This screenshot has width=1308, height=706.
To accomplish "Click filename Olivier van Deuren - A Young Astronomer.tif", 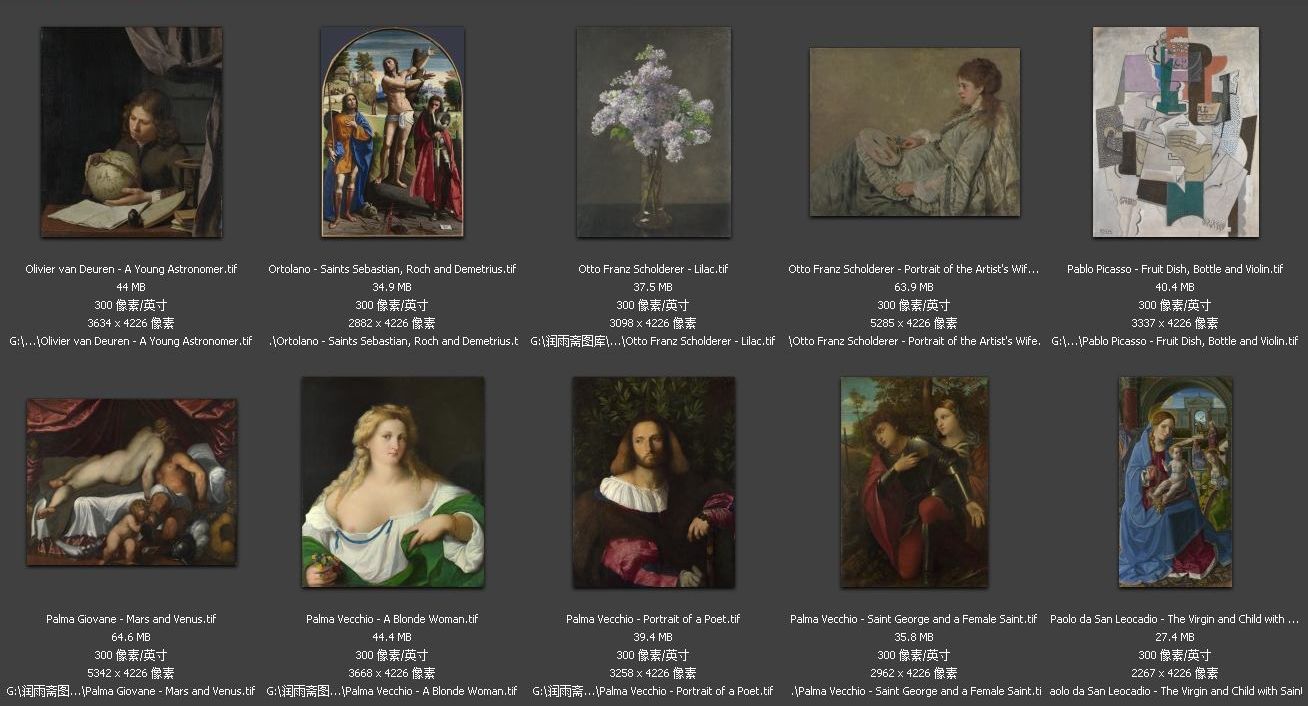I will pos(131,269).
